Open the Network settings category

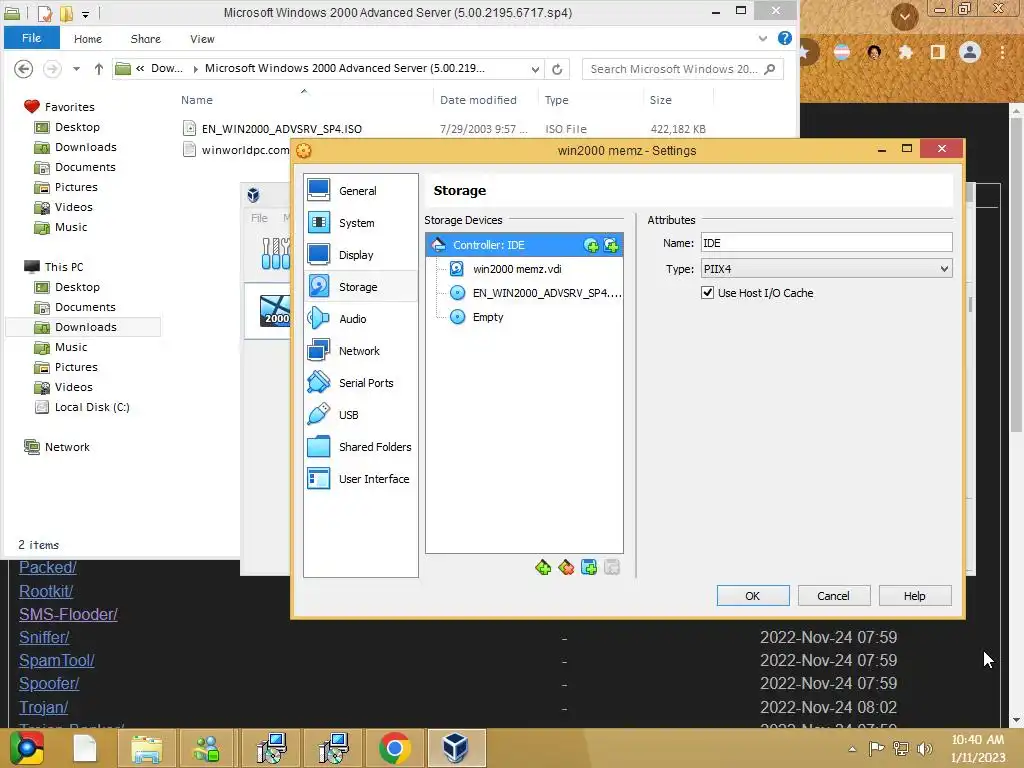(x=360, y=351)
